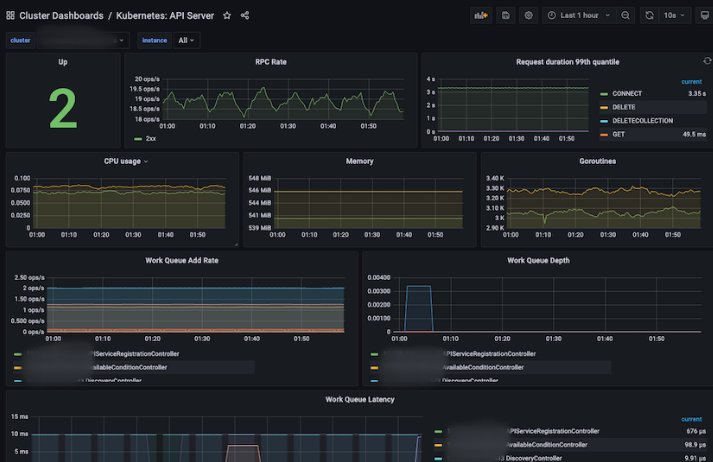Click the add panel icon
The height and width of the screenshot is (462, 713).
click(481, 15)
